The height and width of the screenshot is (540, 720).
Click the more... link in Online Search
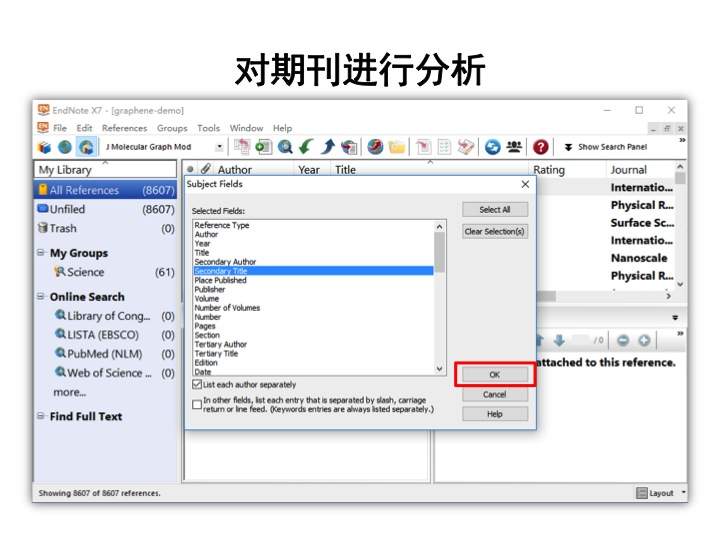[70, 393]
